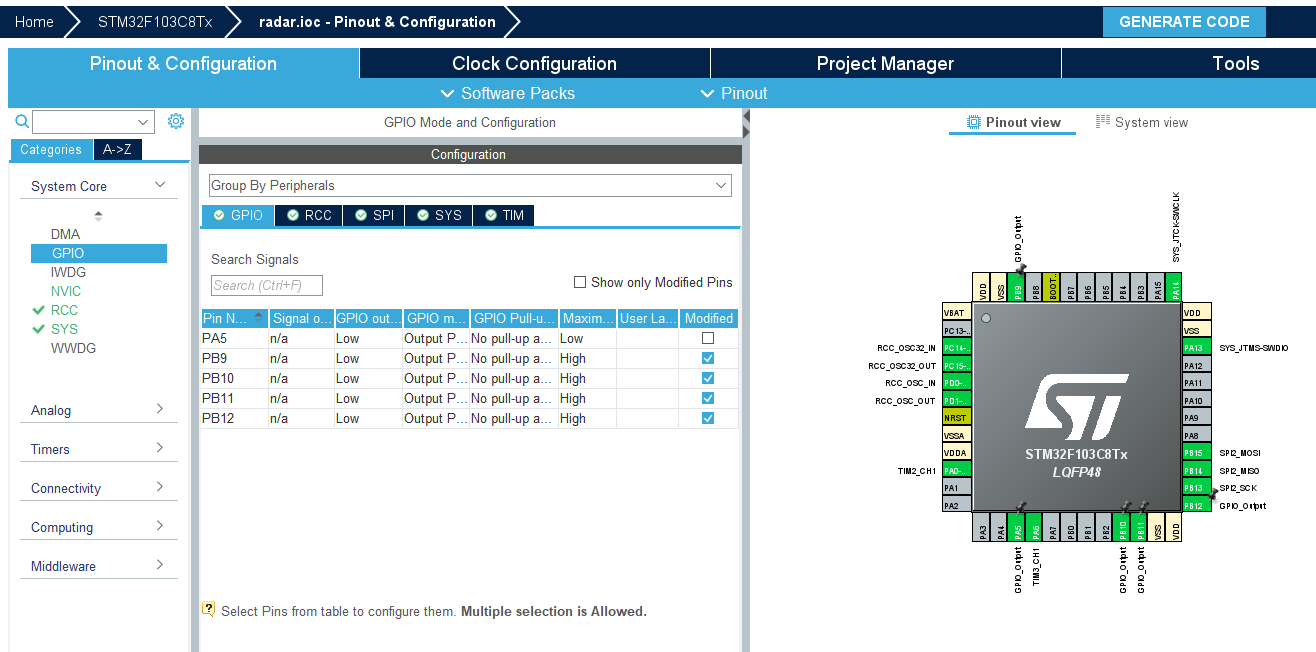Sort table by Pin Name column header
Viewport: 1316px width, 652px height.
pyautogui.click(x=234, y=318)
